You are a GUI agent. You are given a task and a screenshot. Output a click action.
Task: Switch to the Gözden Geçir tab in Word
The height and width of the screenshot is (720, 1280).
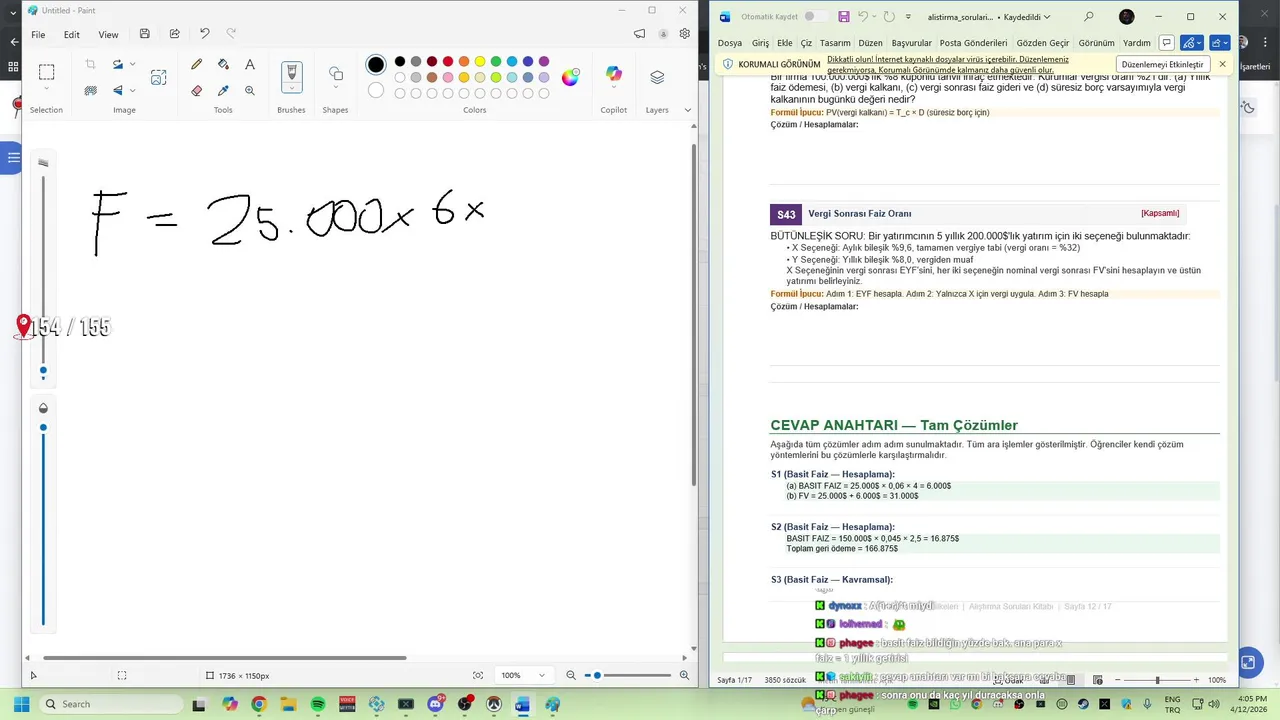pos(1043,43)
